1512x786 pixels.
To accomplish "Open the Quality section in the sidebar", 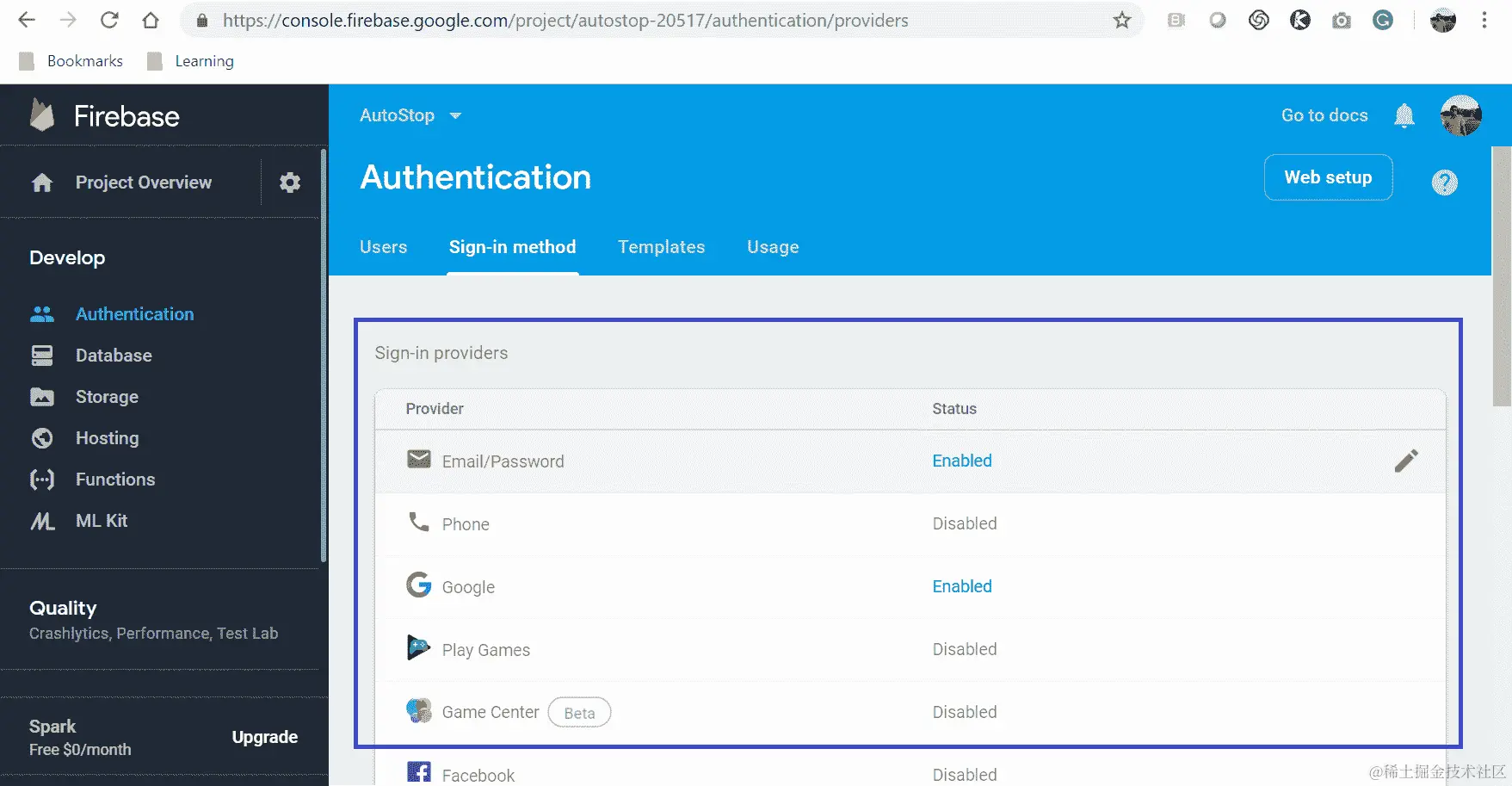I will click(x=63, y=609).
